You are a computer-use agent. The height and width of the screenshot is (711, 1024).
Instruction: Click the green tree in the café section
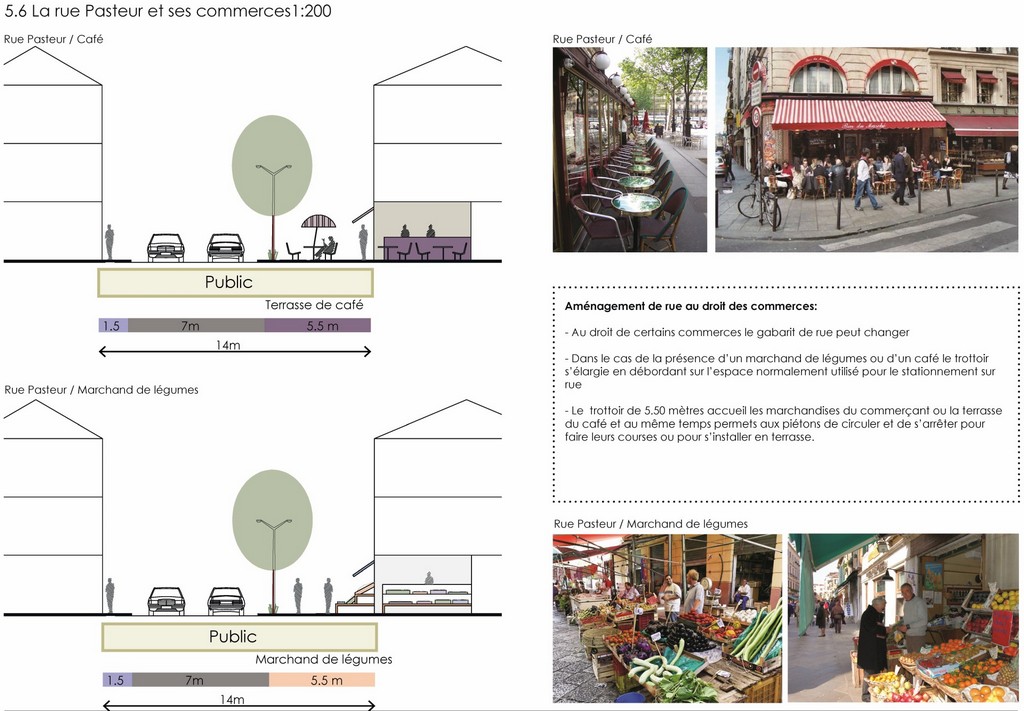271,164
